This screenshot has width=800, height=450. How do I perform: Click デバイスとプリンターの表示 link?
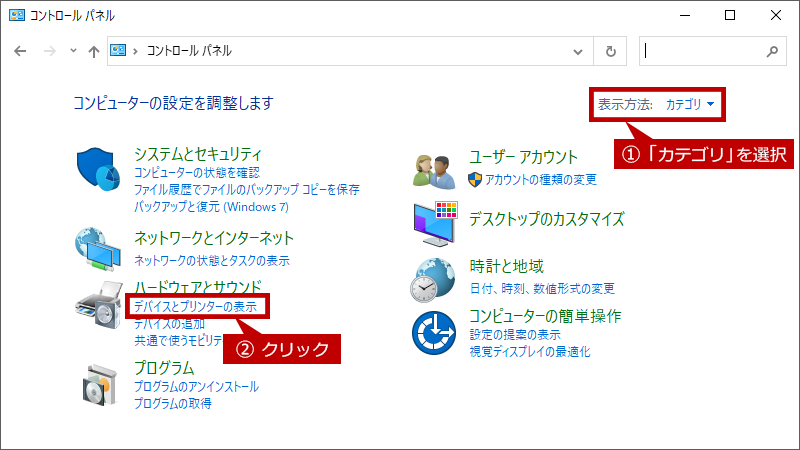point(195,307)
